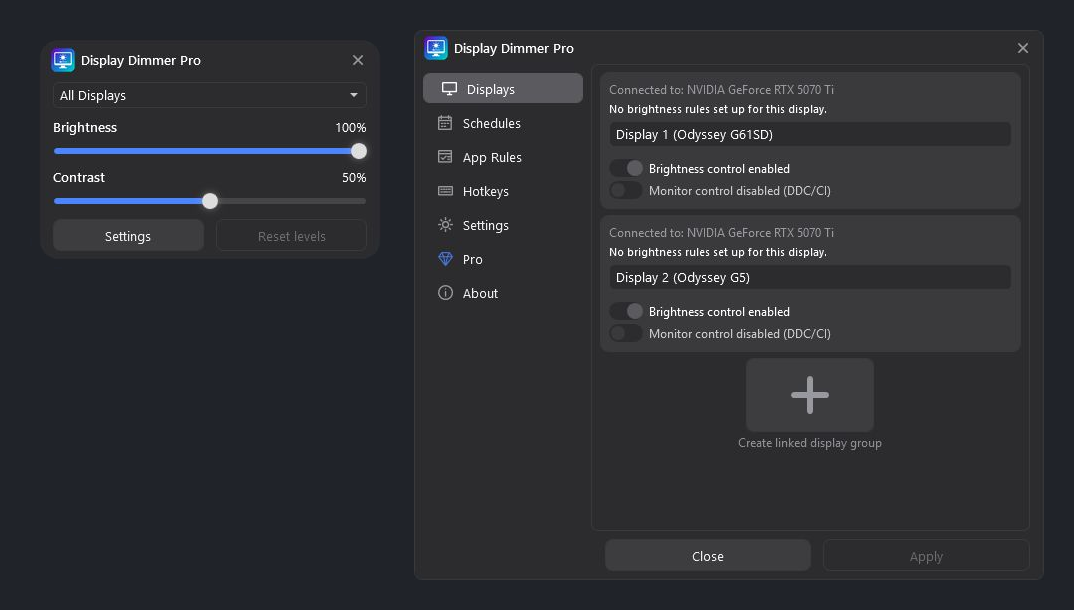Image resolution: width=1074 pixels, height=610 pixels.
Task: Click the app logo in small dimmer window
Action: coord(63,60)
